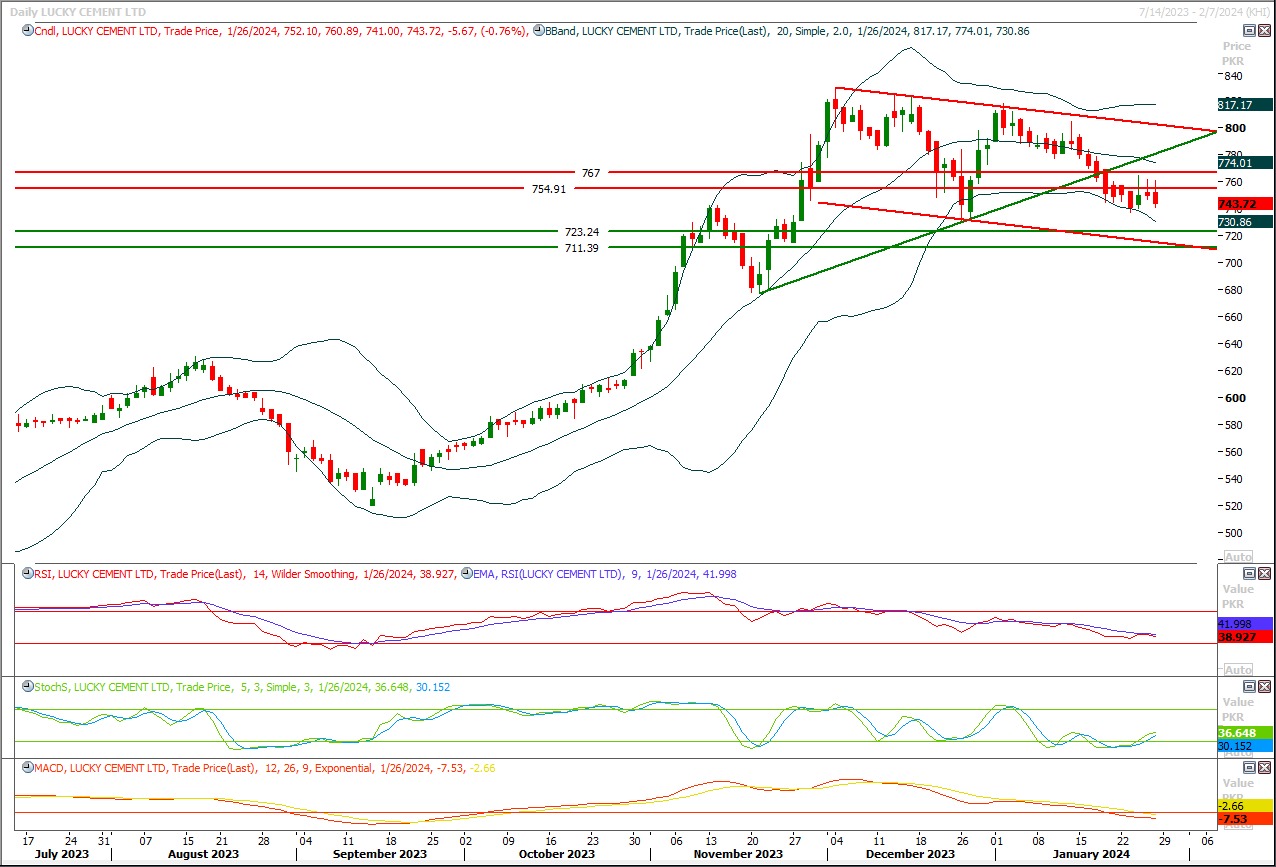Click the December 2023 time axis label

point(908,854)
